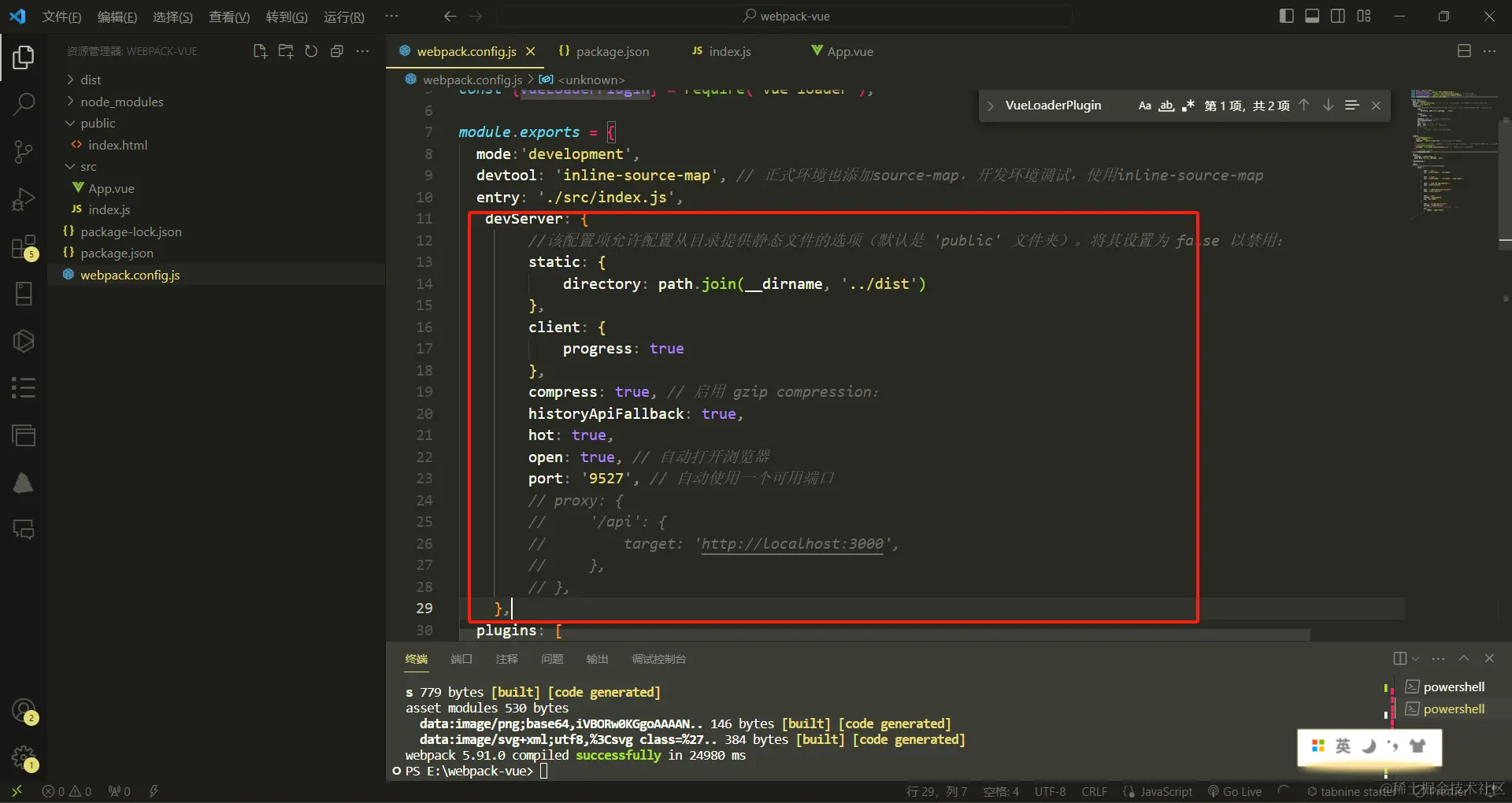Open editor more actions menu

1489,51
